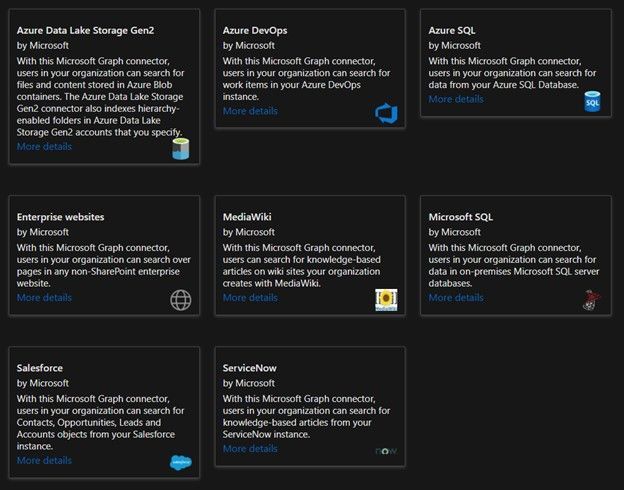Click 'by Microsoft' under Azure SQL

click(x=454, y=45)
